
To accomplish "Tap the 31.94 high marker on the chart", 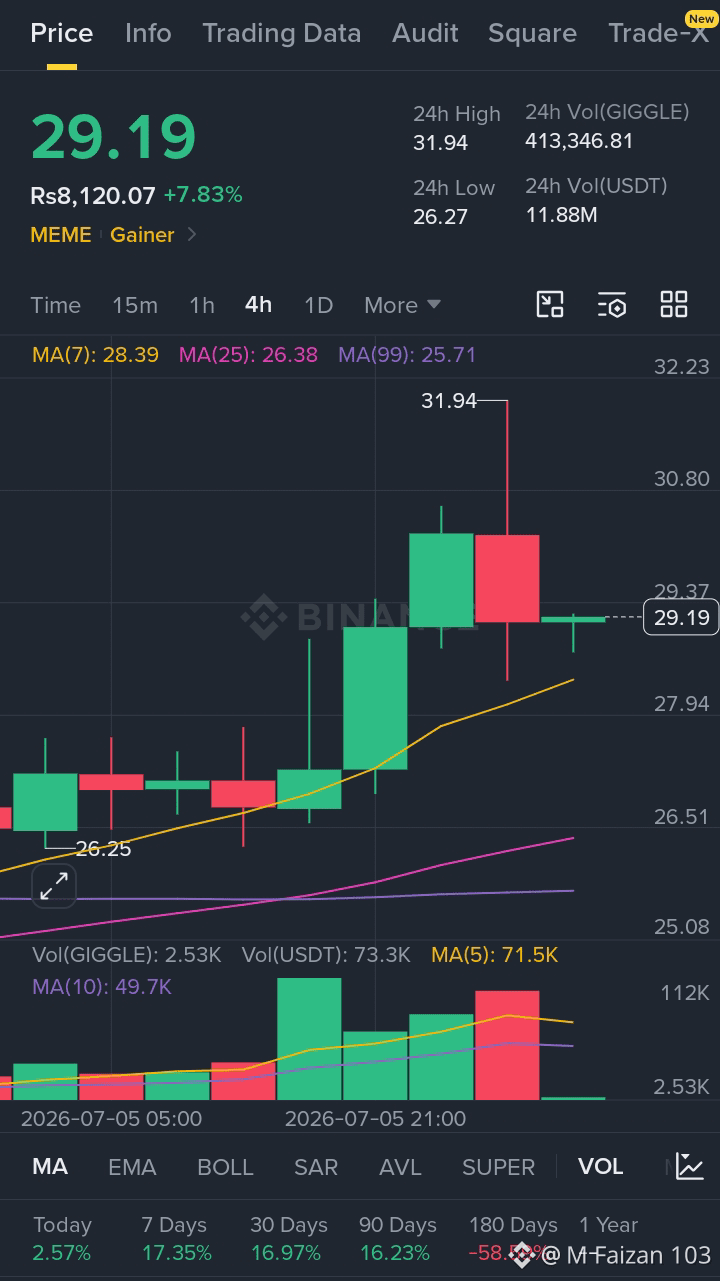I will click(449, 401).
